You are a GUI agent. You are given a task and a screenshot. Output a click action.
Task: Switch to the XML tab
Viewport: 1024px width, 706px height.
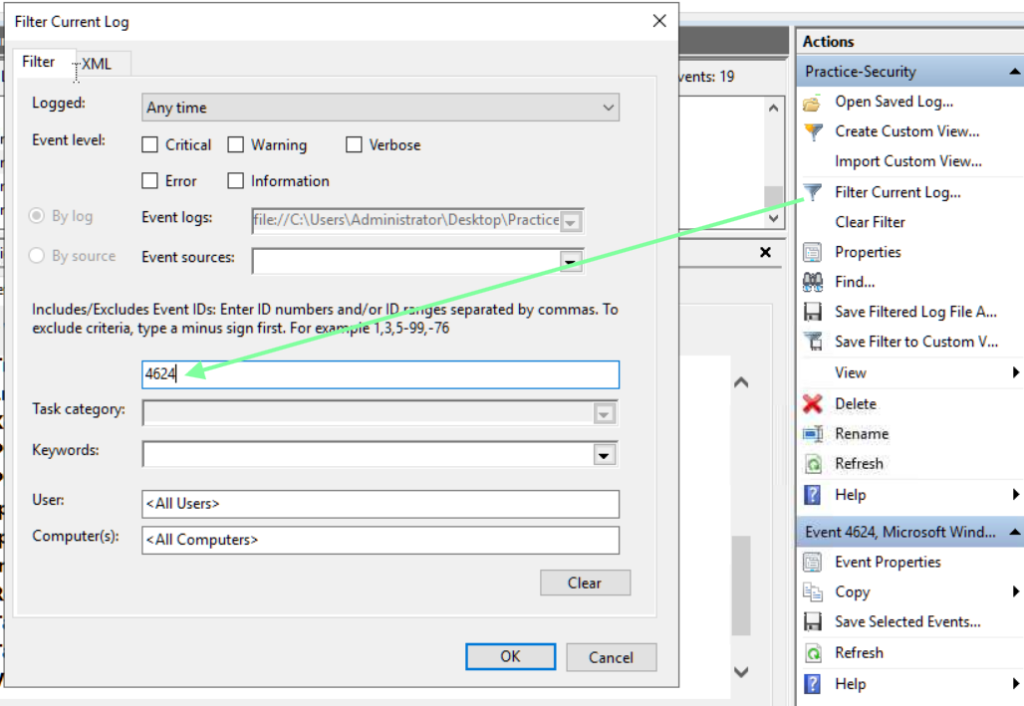click(97, 64)
